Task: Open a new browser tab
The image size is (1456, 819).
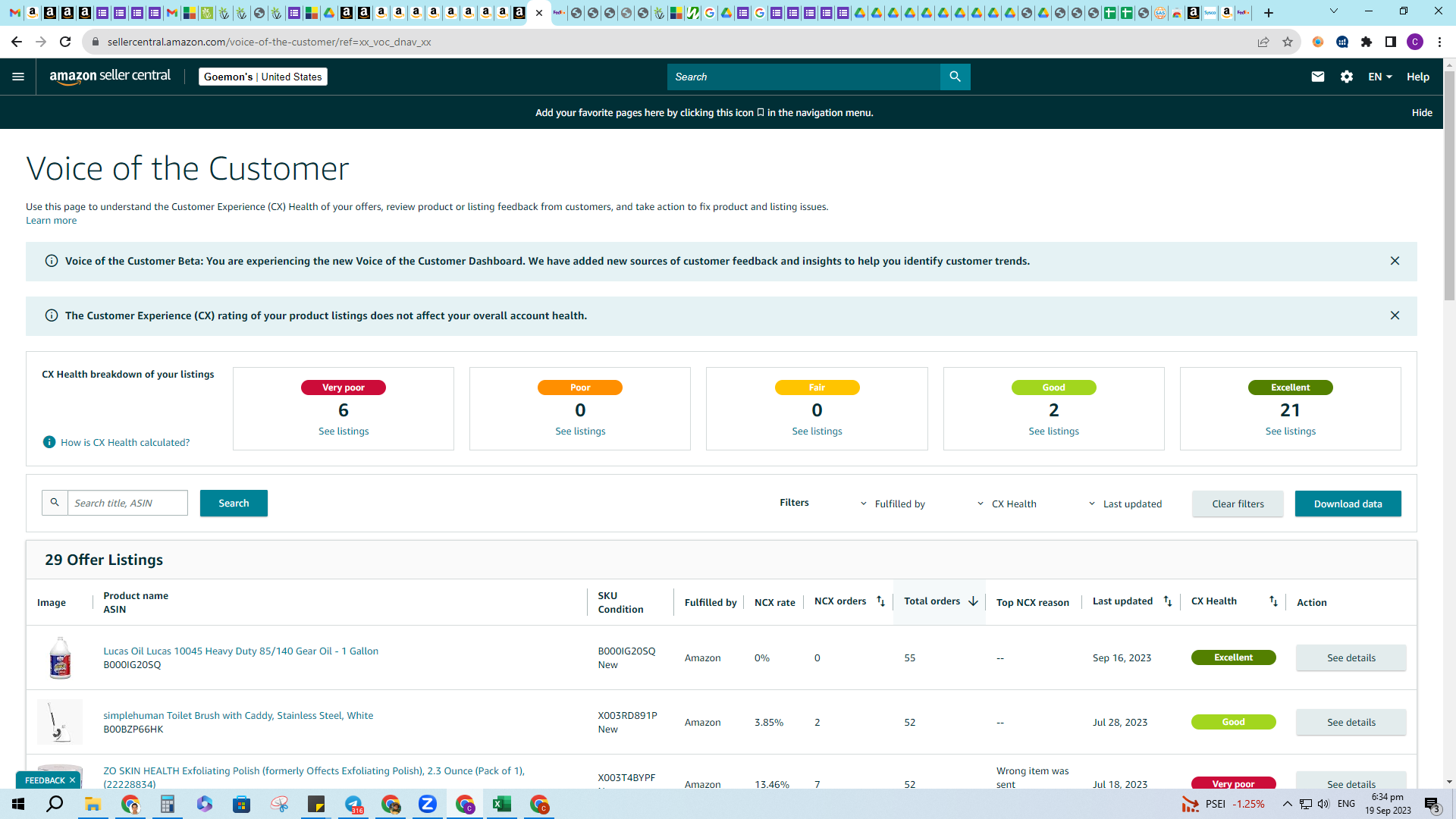Action: [1269, 13]
